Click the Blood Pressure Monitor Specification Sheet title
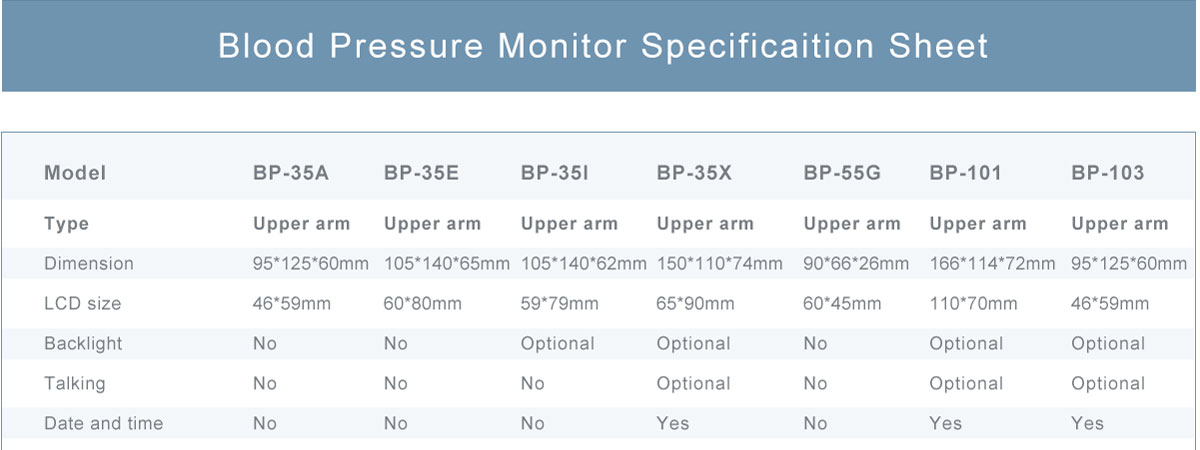 603,46
